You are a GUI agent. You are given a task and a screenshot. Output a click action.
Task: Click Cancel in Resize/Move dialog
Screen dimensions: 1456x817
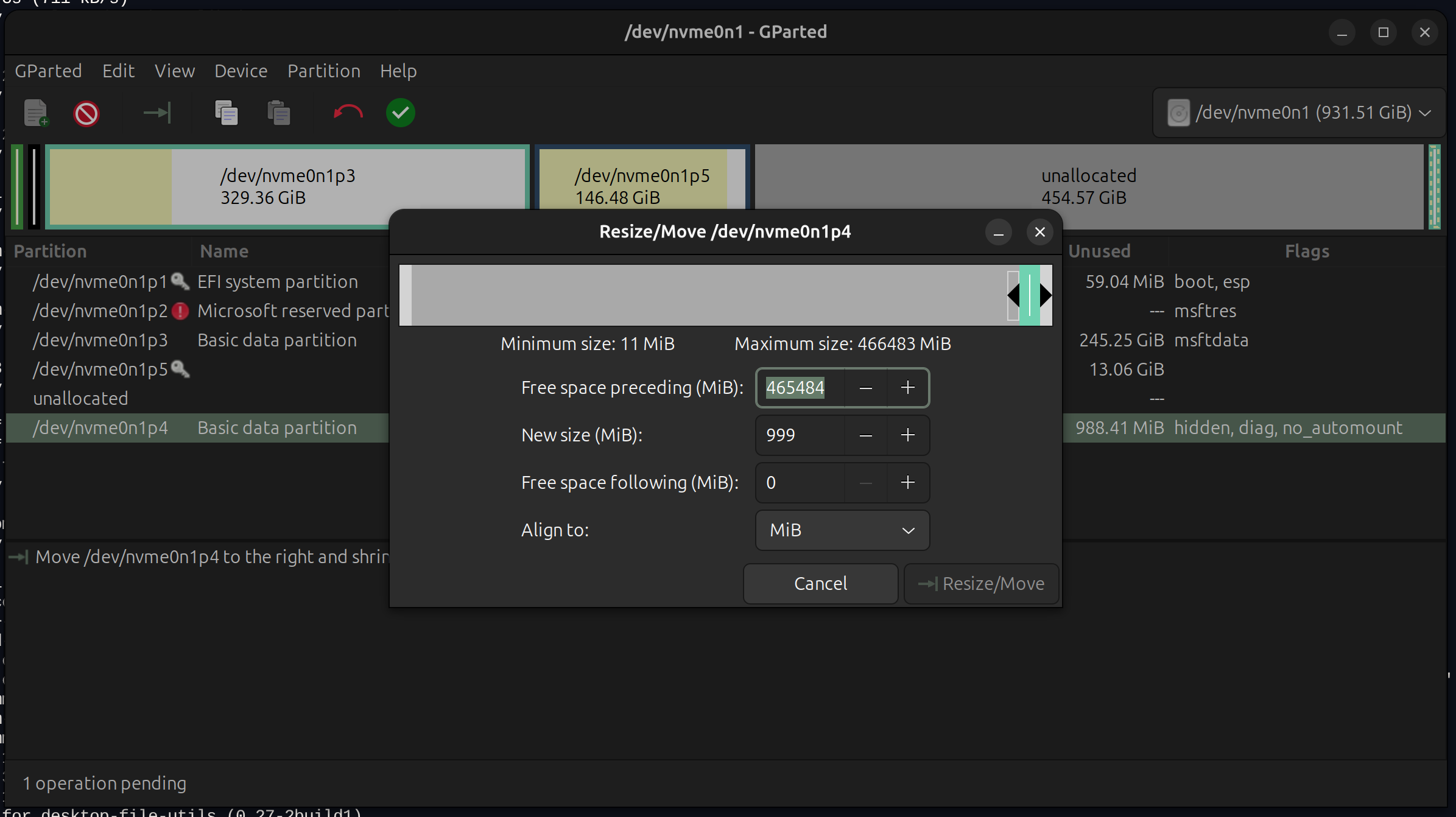pyautogui.click(x=820, y=584)
